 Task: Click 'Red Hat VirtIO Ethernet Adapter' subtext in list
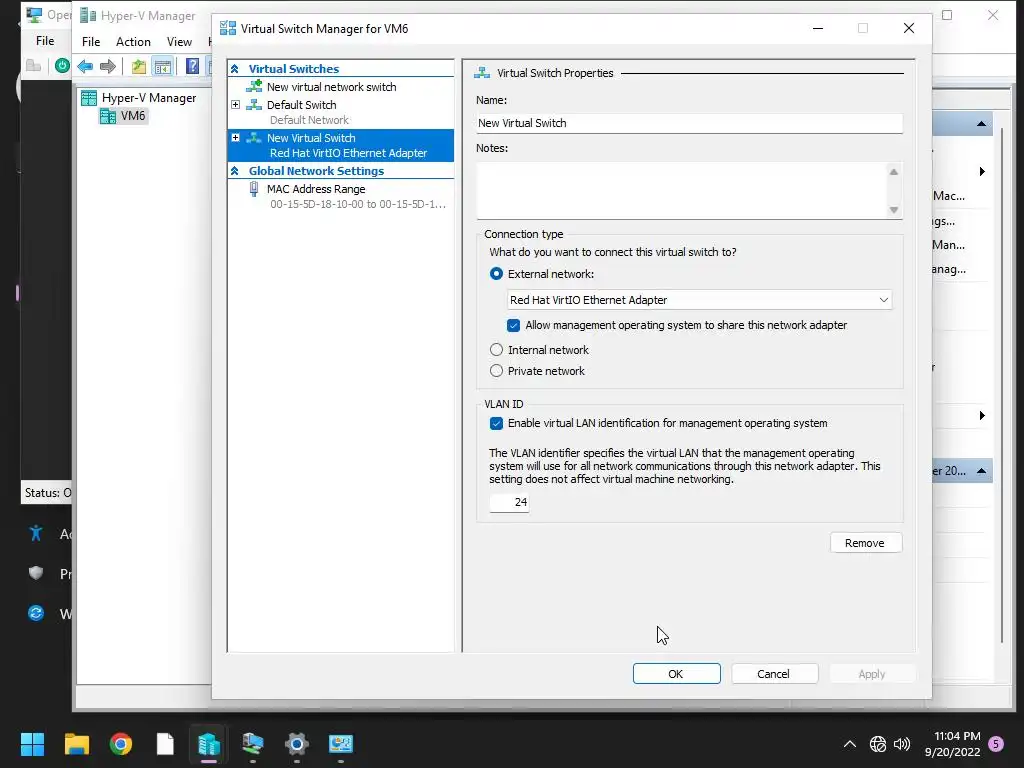349,153
